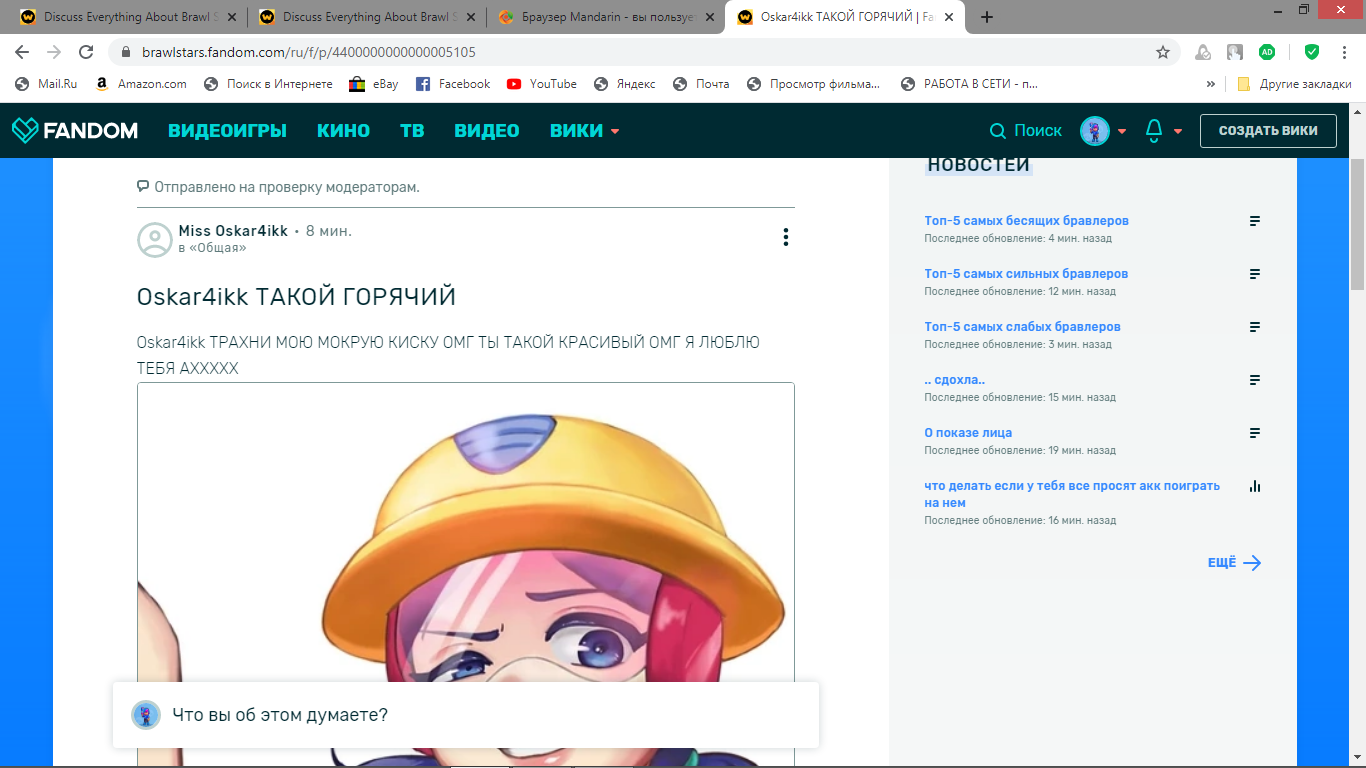The width and height of the screenshot is (1366, 768).
Task: Open the Просмотр фильма bookmark
Action: [x=813, y=84]
